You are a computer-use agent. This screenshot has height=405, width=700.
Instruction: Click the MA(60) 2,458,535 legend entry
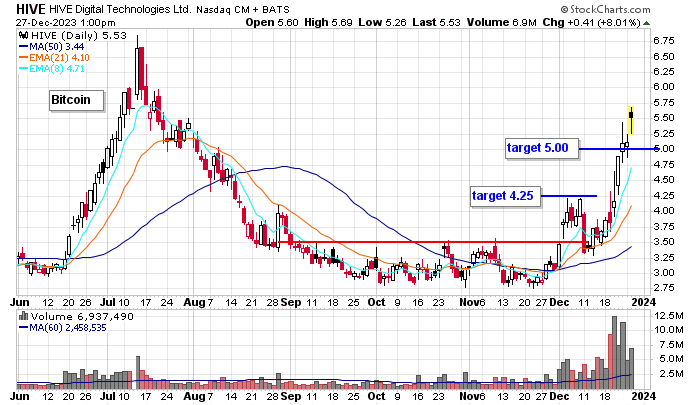pos(67,328)
